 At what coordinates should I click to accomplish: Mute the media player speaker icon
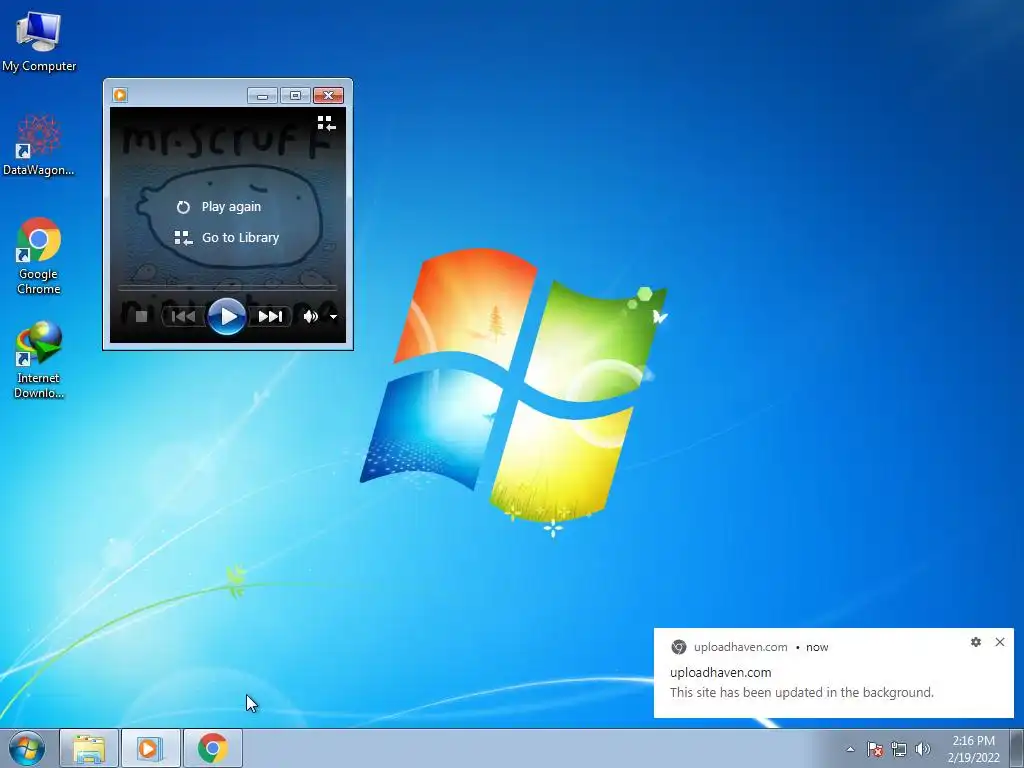(310, 317)
